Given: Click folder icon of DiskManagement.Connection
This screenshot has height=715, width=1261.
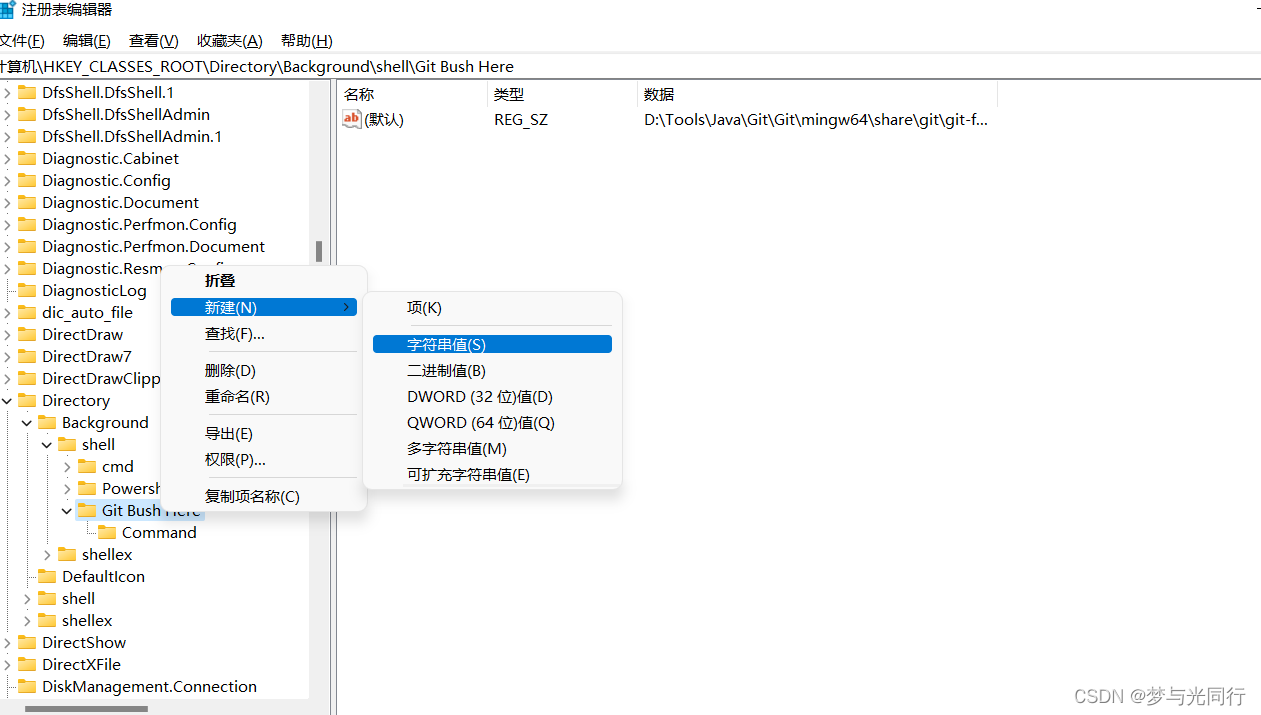Looking at the screenshot, I should [x=27, y=686].
